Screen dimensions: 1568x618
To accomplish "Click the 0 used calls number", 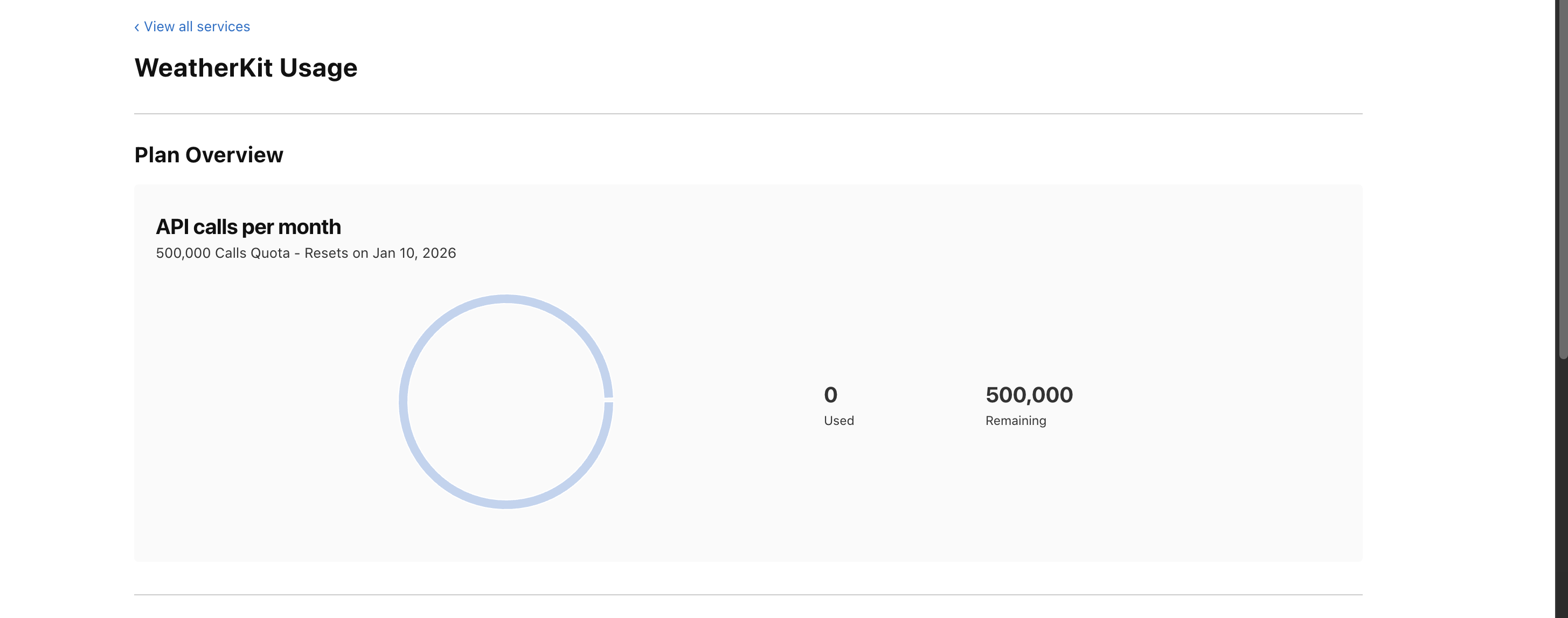I will [x=830, y=395].
